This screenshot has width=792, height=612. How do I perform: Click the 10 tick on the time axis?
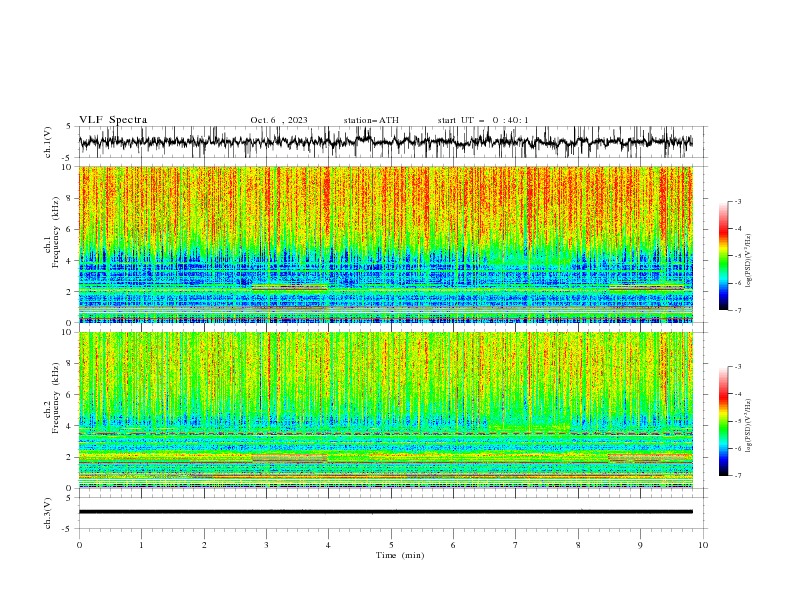pyautogui.click(x=703, y=545)
